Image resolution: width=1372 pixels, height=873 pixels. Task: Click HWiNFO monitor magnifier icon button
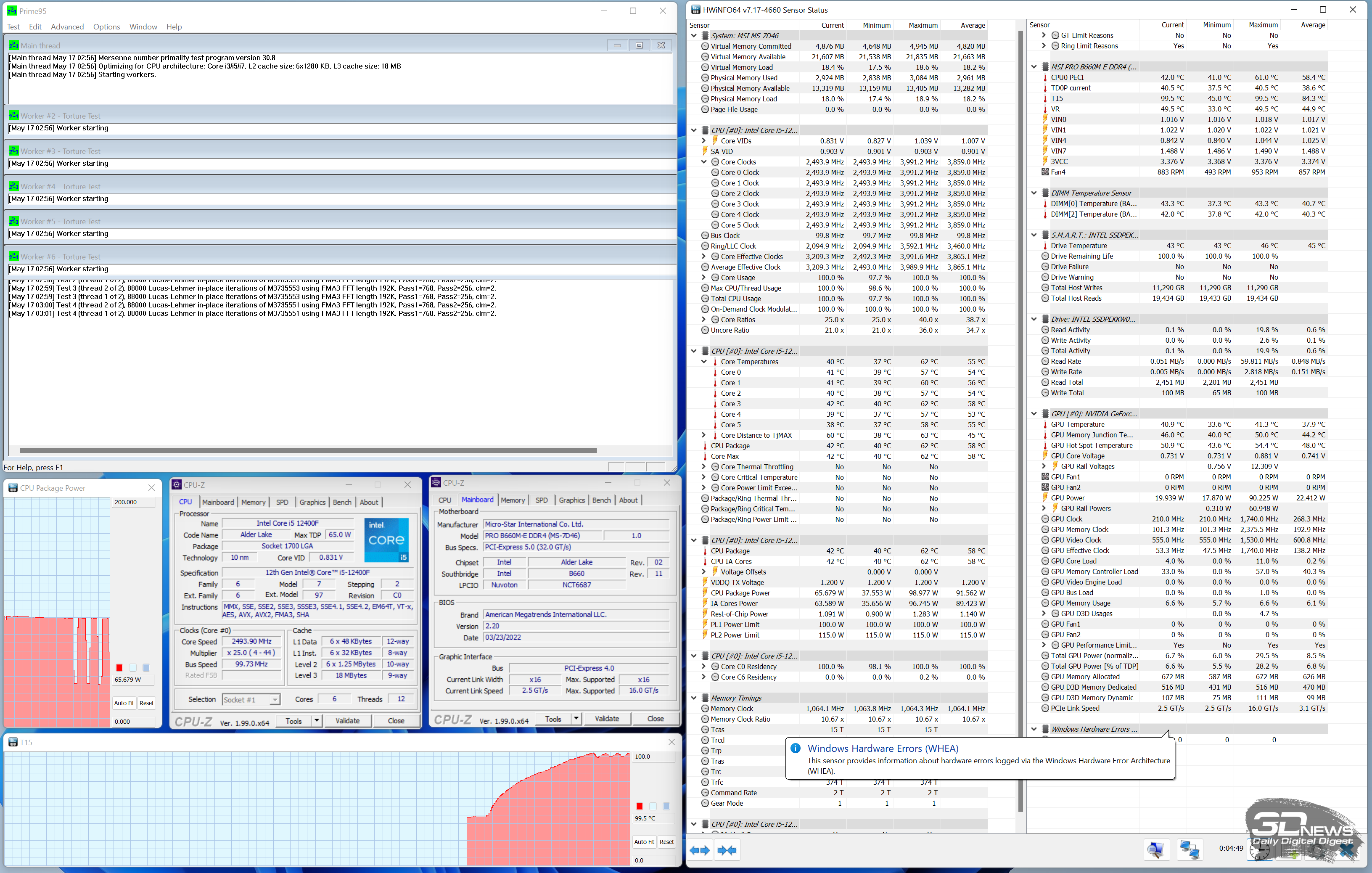1155,850
